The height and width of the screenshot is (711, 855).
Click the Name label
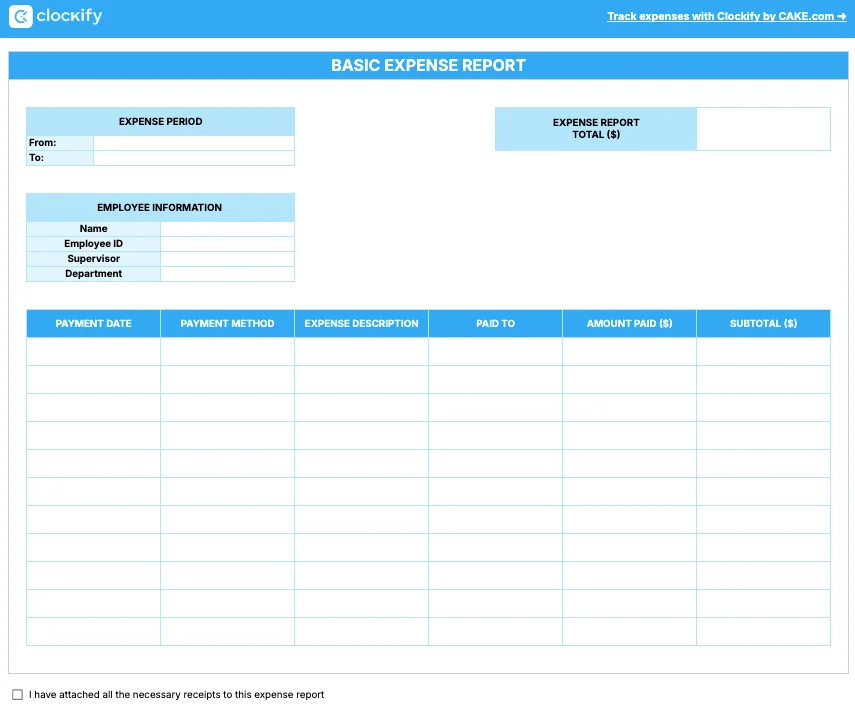pyautogui.click(x=93, y=229)
